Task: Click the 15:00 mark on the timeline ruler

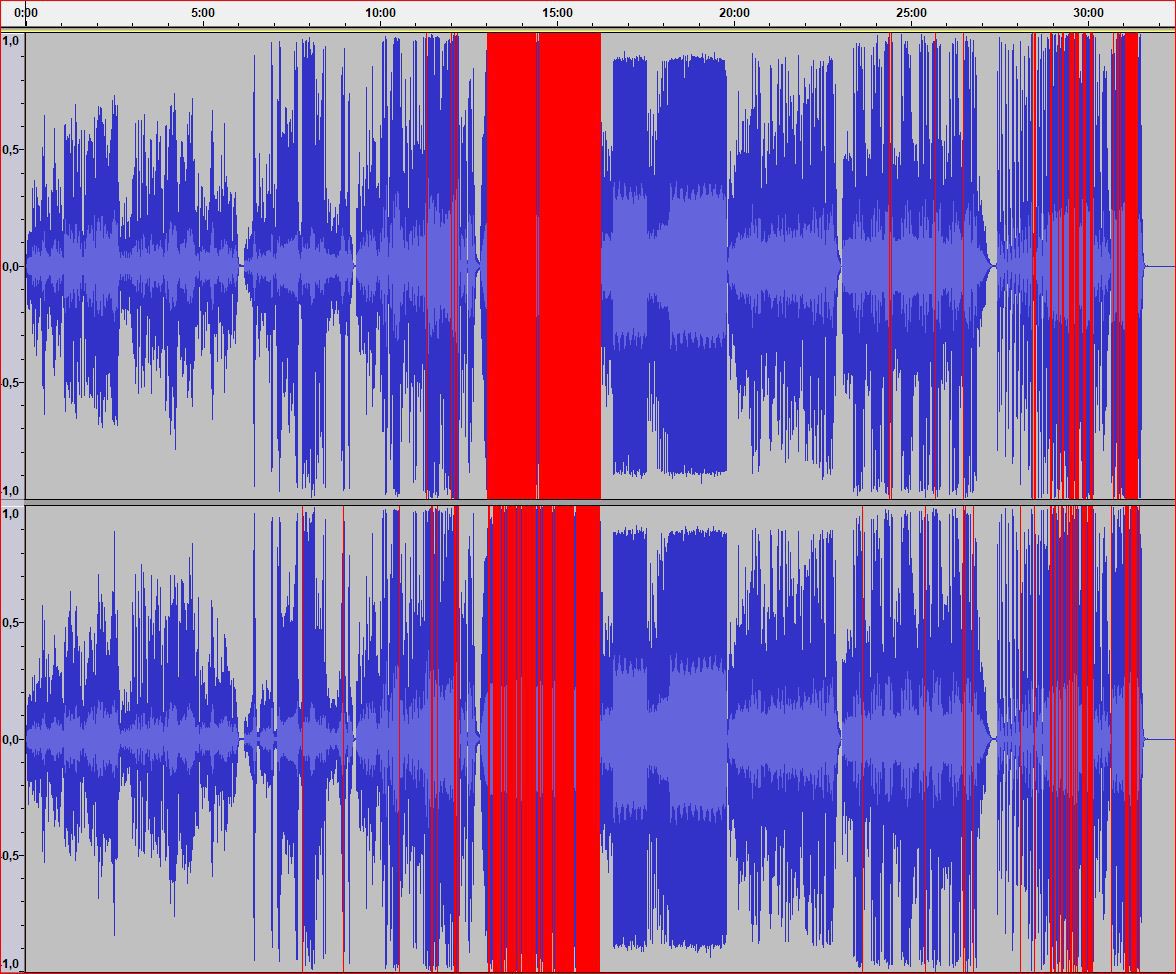Action: (x=557, y=13)
